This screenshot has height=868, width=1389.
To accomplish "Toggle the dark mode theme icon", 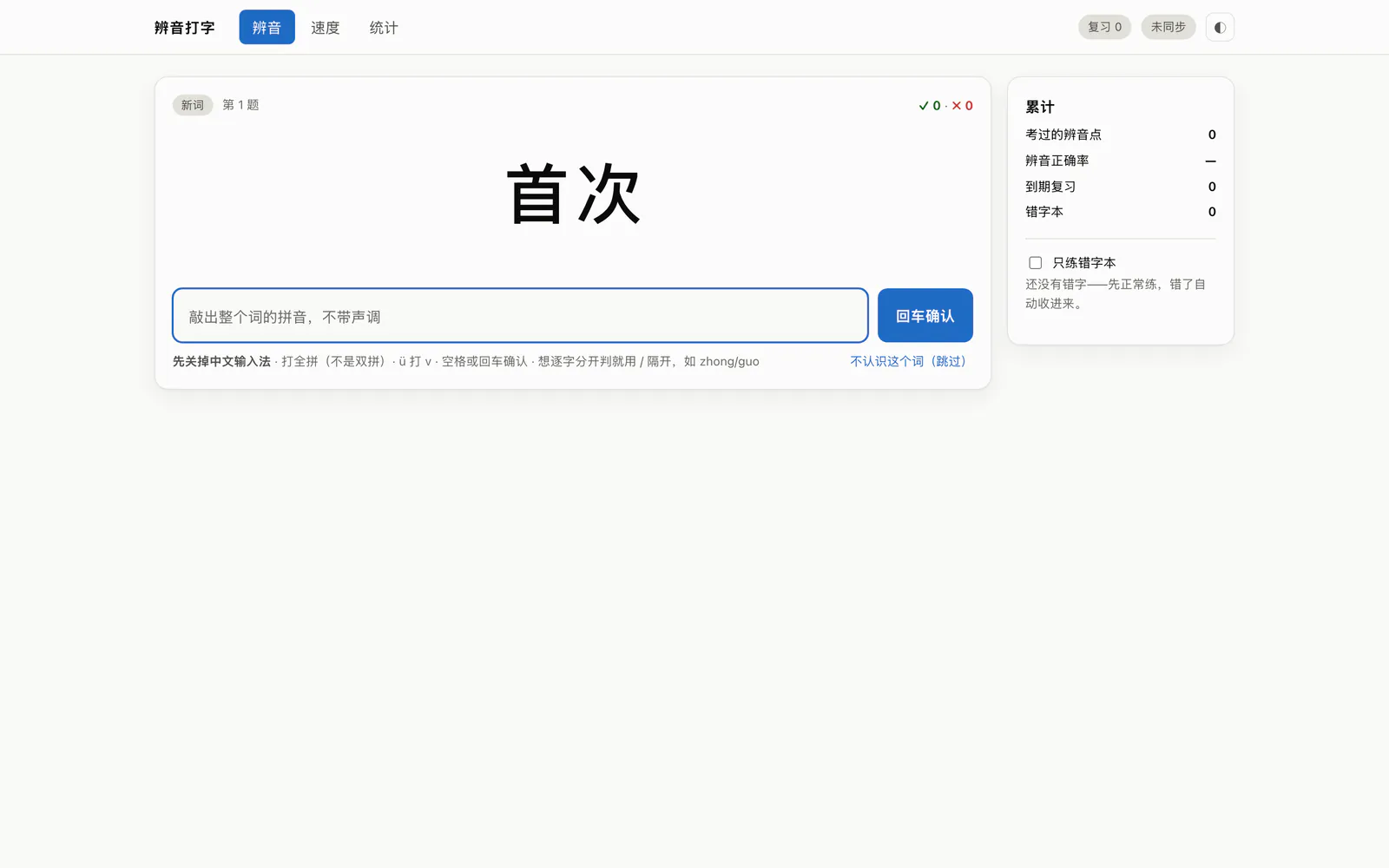I will tap(1220, 27).
